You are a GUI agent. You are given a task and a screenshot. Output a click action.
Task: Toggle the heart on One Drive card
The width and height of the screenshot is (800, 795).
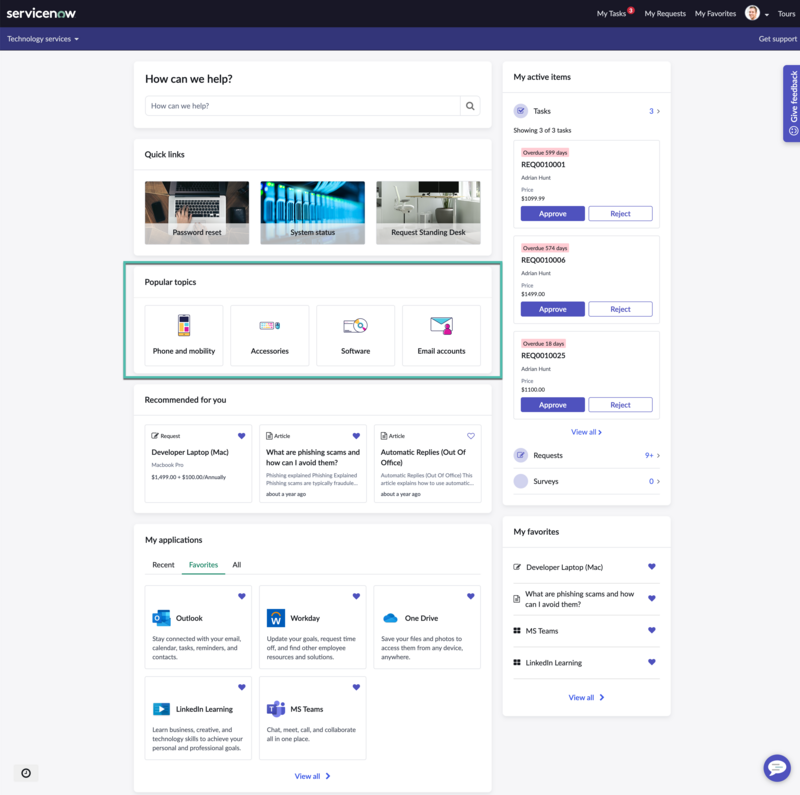point(470,596)
